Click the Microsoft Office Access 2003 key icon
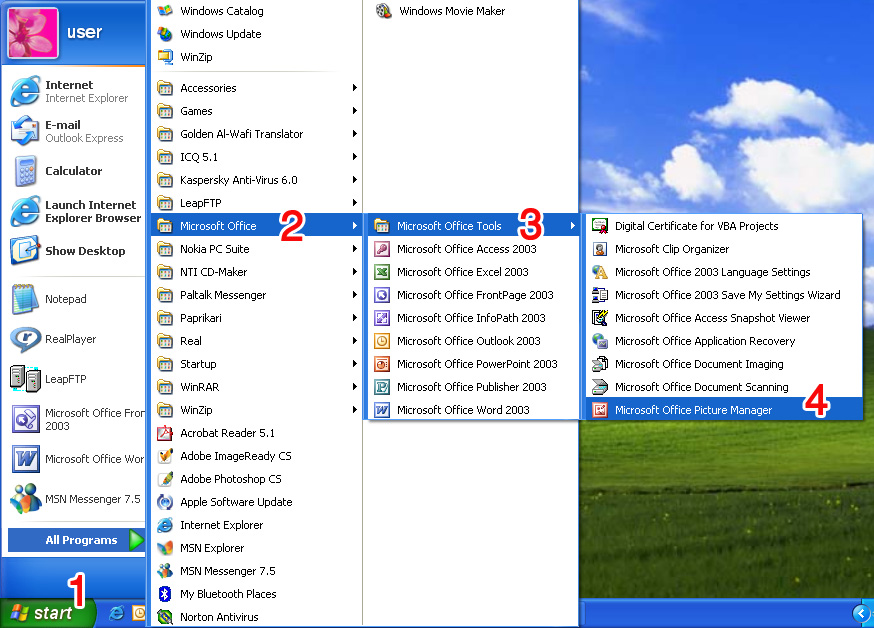Viewport: 874px width, 628px height. click(382, 249)
